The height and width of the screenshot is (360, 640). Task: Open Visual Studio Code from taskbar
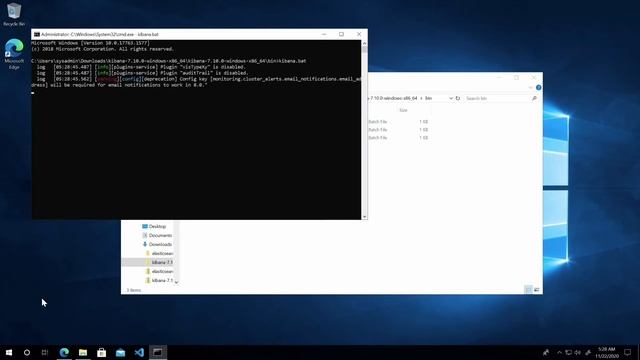pyautogui.click(x=139, y=352)
